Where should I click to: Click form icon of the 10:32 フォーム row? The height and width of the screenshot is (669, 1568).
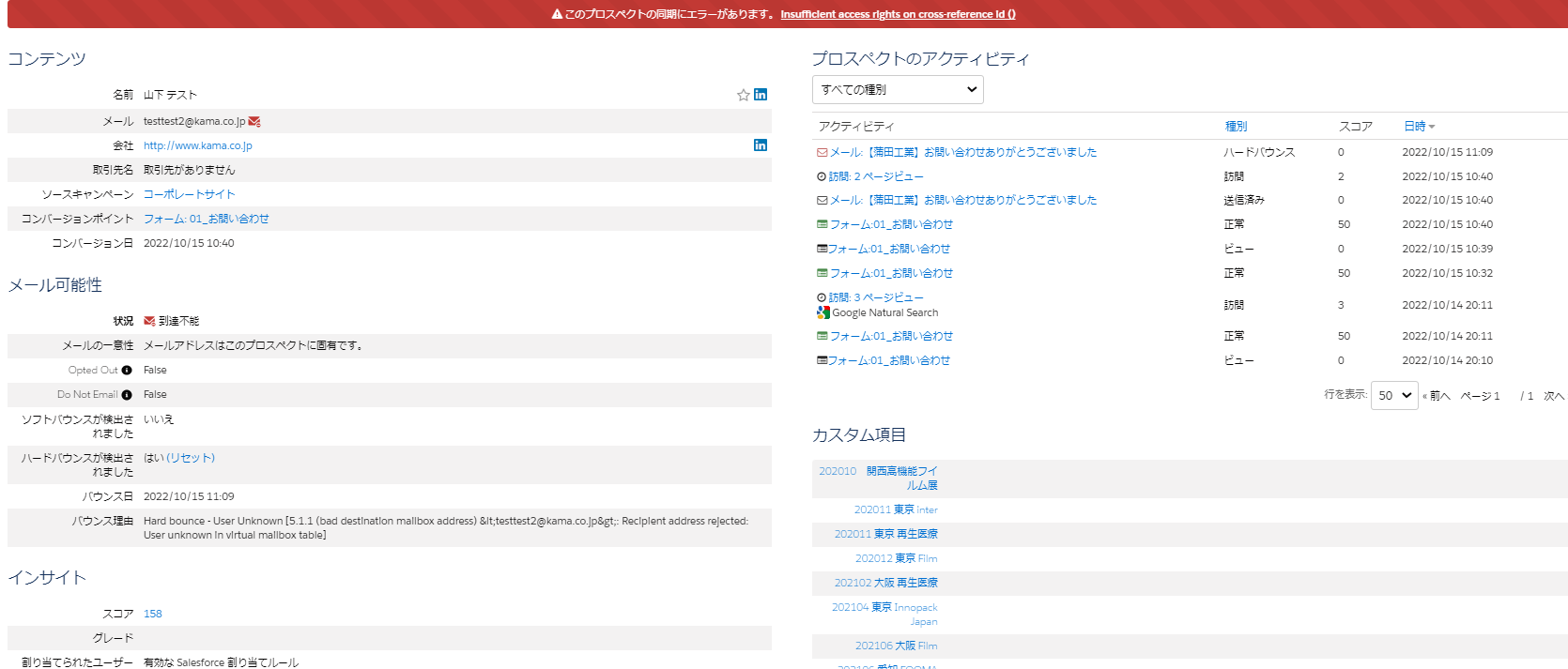click(822, 273)
